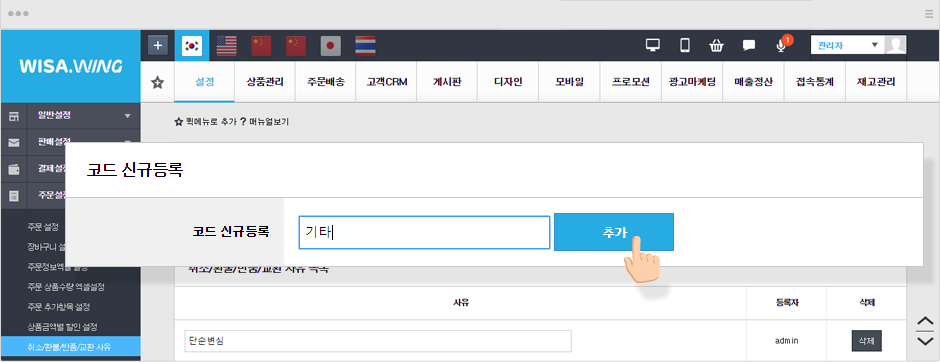Open the 재고관리 tab

pyautogui.click(x=876, y=82)
